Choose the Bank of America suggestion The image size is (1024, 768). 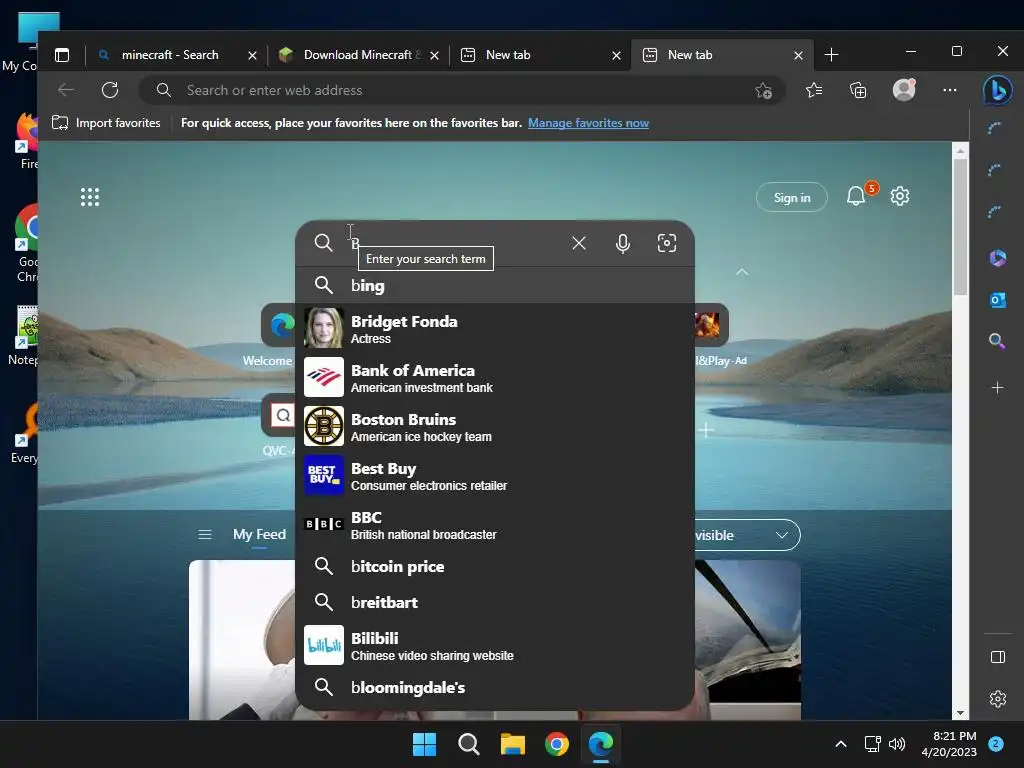point(494,377)
